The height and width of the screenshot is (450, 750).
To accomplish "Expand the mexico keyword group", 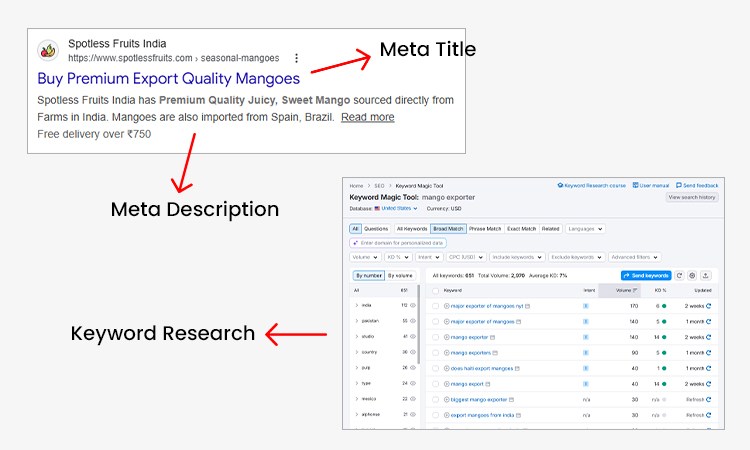I will point(356,399).
